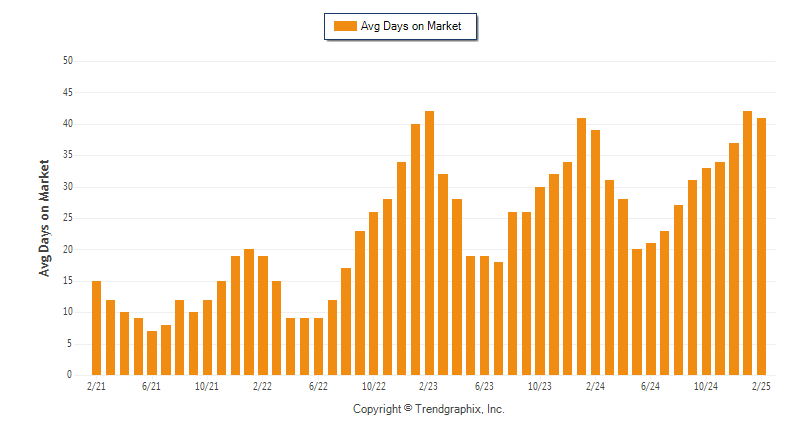Image resolution: width=800 pixels, height=434 pixels.
Task: Click the bar above the 2/22 label
Action: (x=263, y=316)
